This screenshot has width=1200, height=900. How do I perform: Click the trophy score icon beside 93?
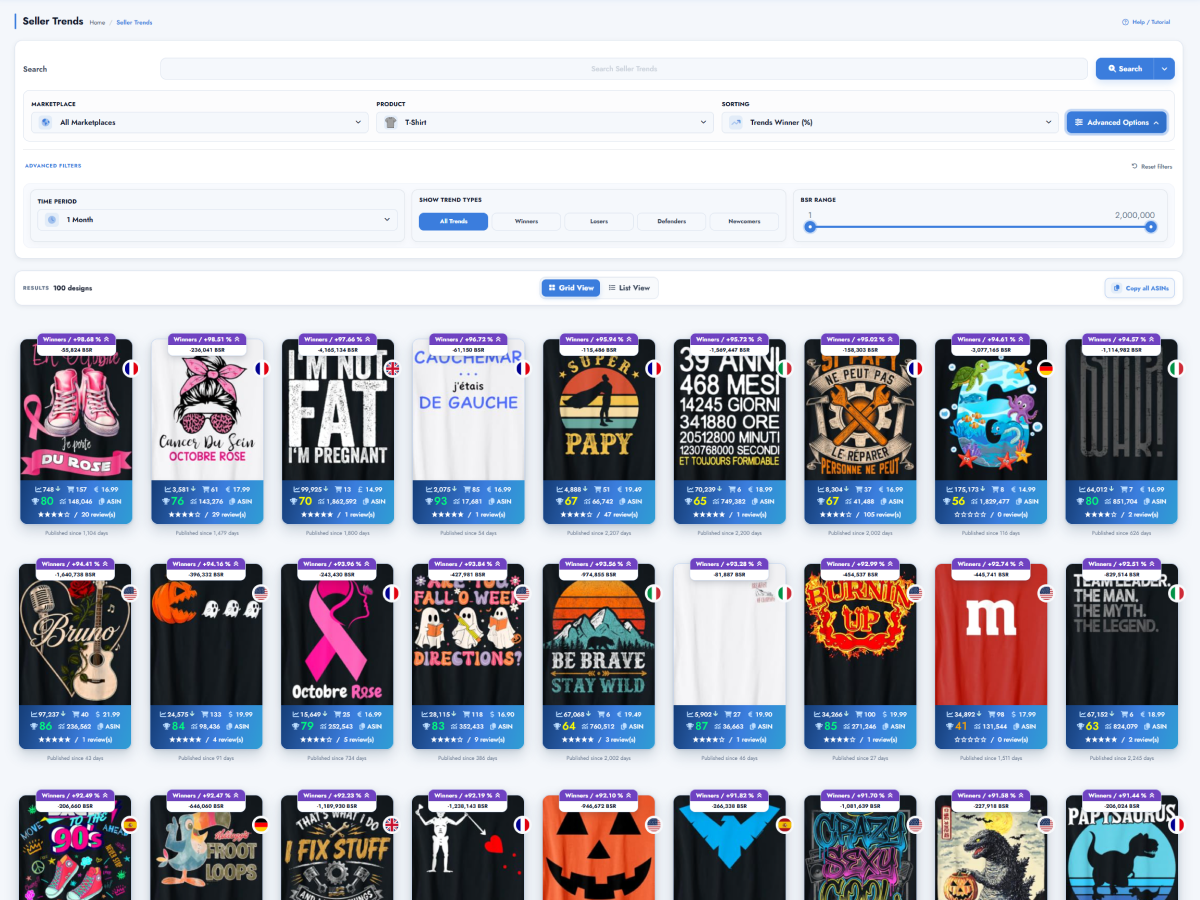[x=428, y=501]
